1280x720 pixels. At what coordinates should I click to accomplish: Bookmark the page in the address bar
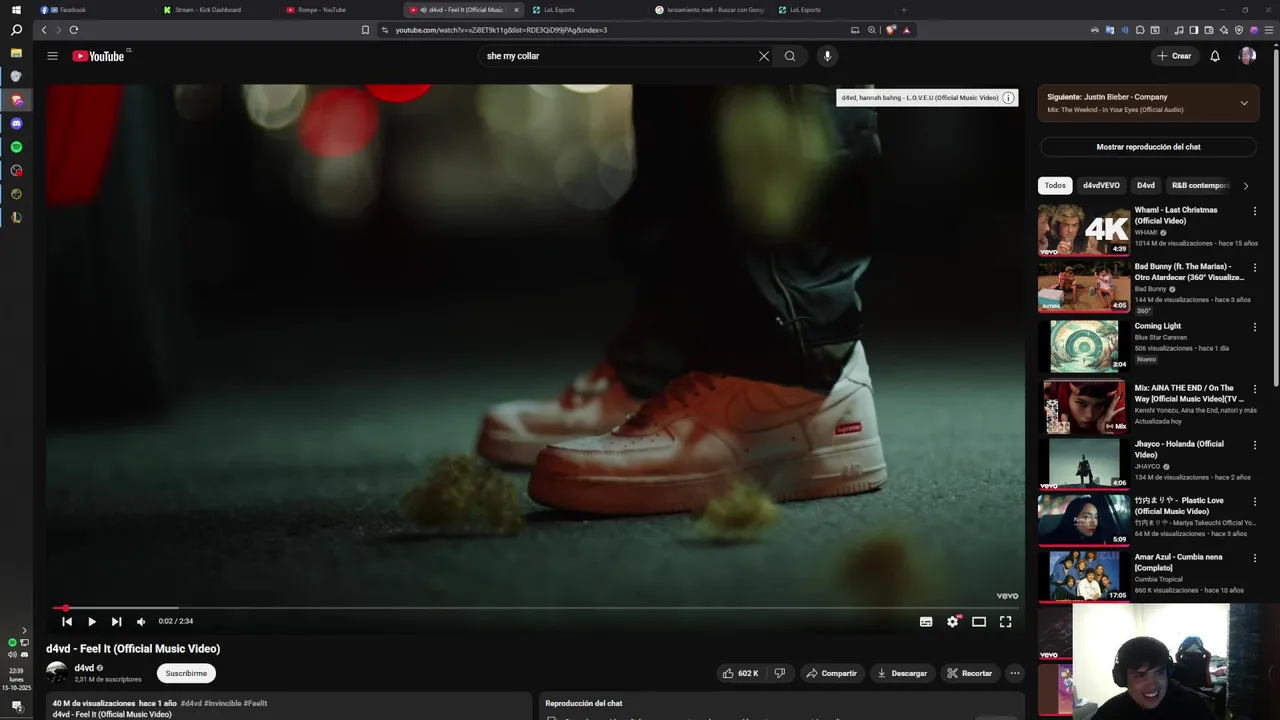(365, 30)
